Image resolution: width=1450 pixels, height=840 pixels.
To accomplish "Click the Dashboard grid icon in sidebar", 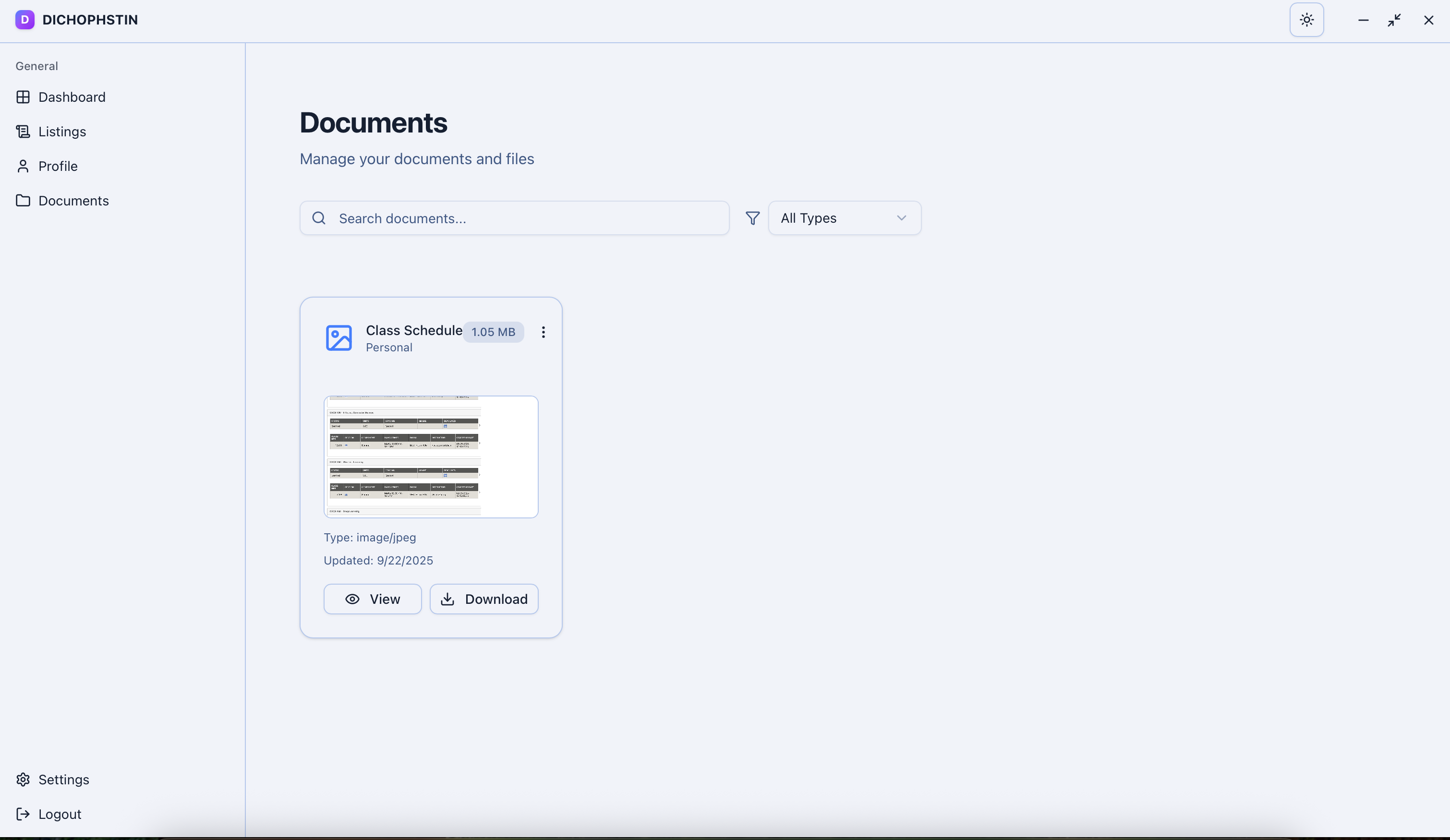I will (23, 97).
